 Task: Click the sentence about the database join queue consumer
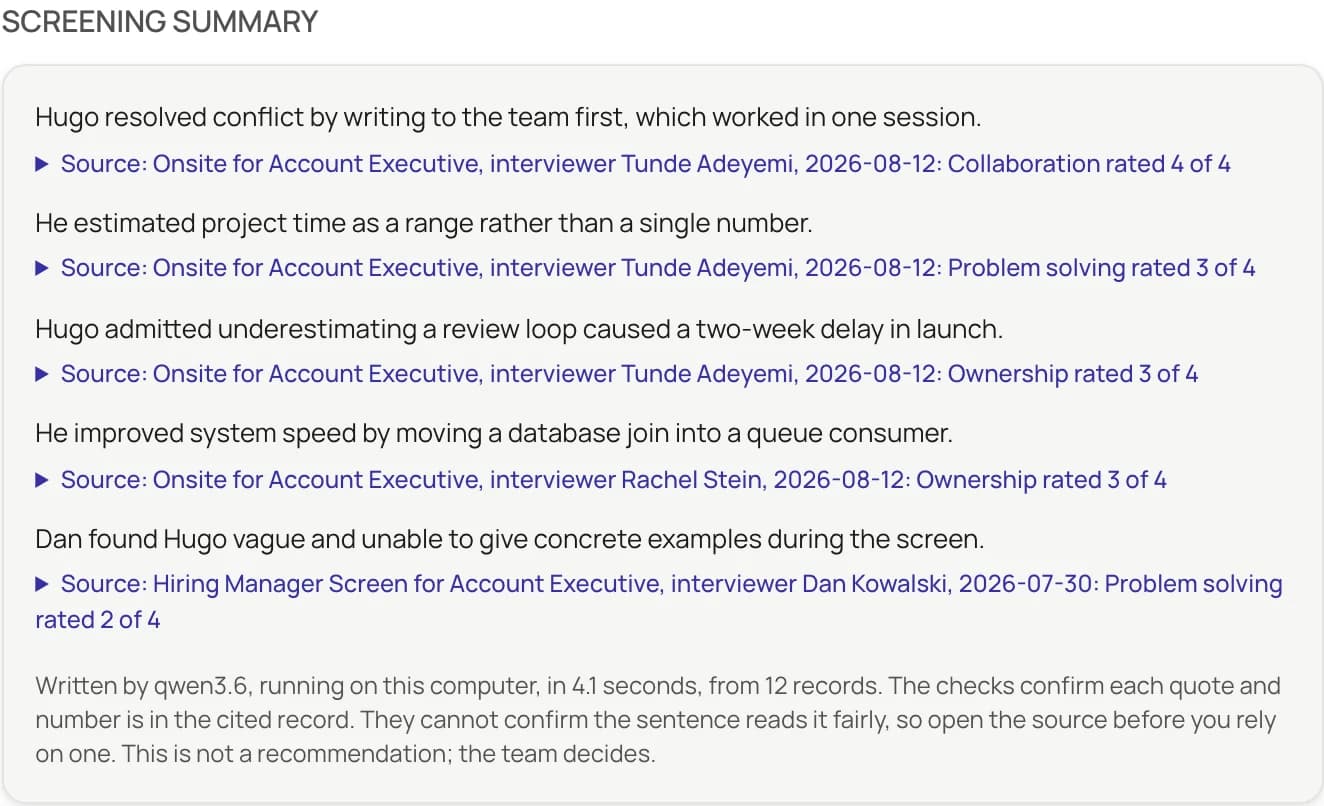coord(494,434)
